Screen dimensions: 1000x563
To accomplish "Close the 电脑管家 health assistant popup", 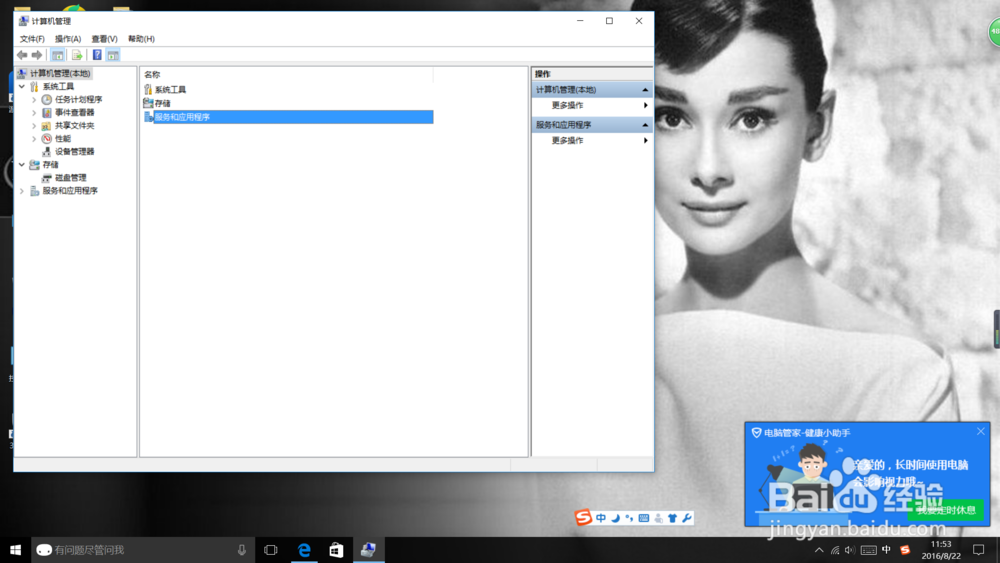I will tap(981, 432).
